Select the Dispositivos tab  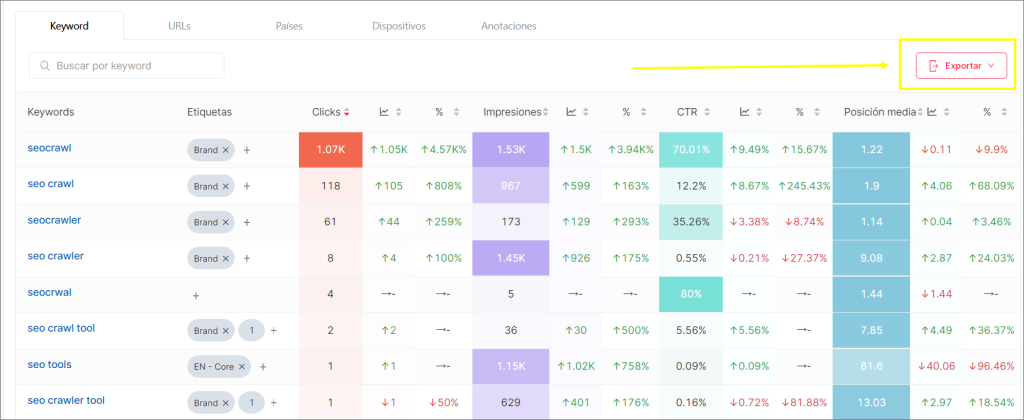coord(398,26)
